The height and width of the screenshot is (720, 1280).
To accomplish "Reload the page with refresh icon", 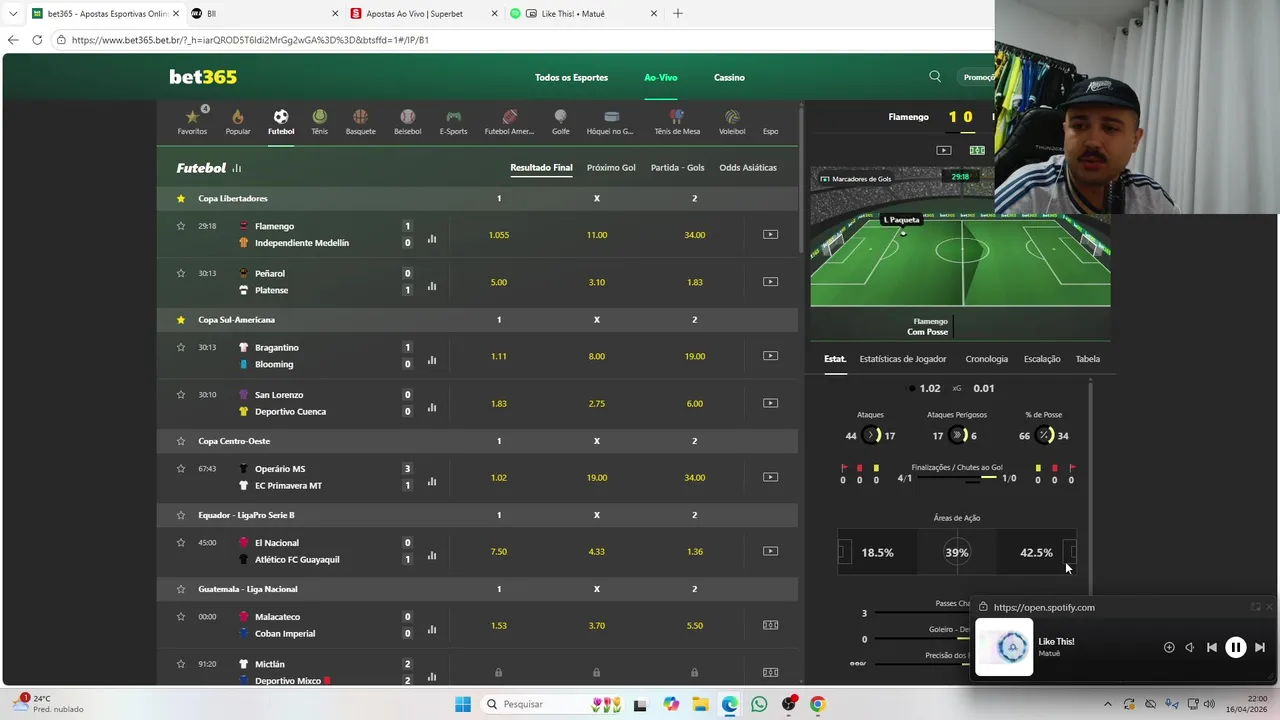I will [37, 40].
